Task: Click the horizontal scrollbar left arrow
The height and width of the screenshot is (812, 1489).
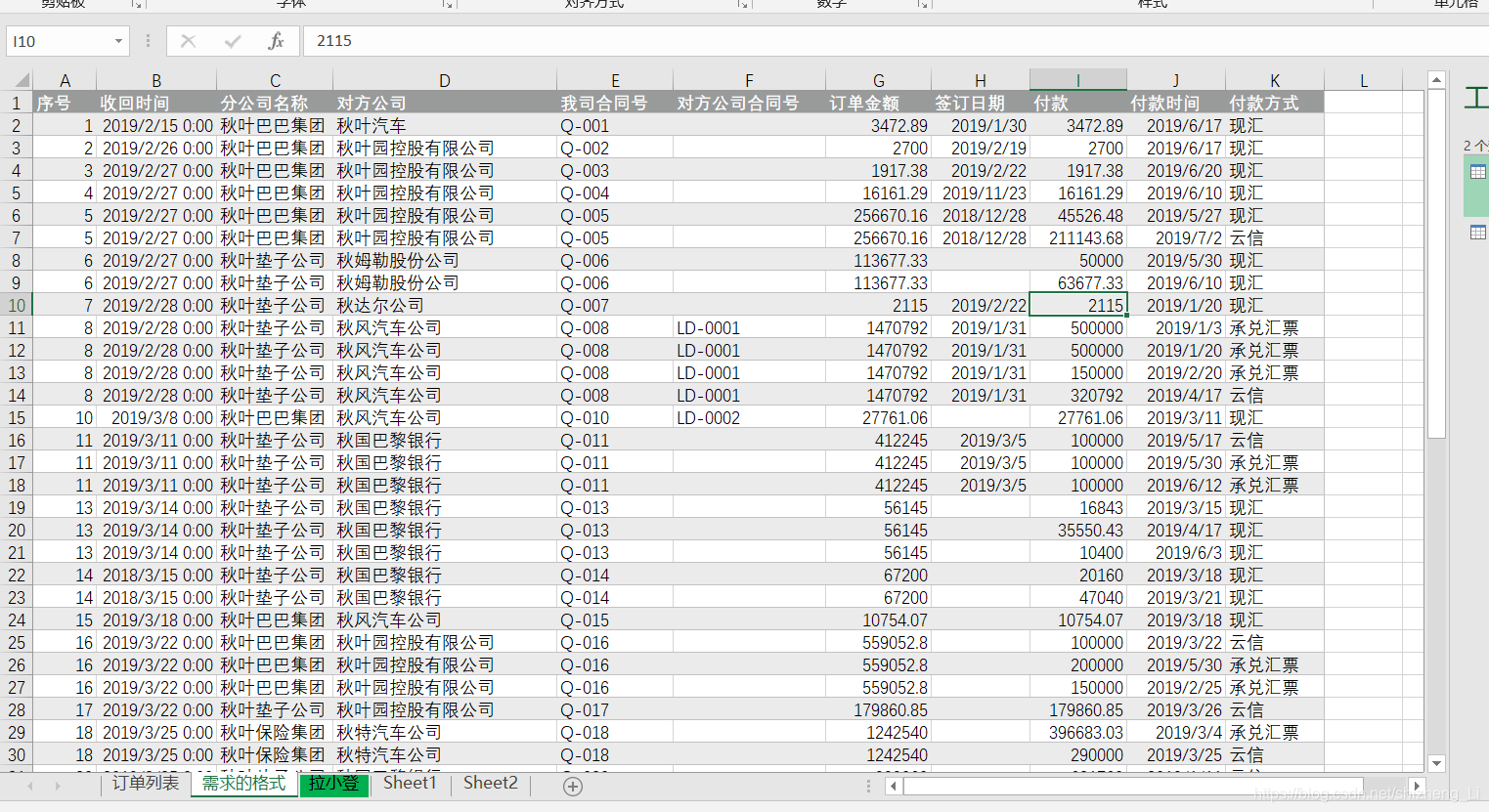Action: pos(895,786)
